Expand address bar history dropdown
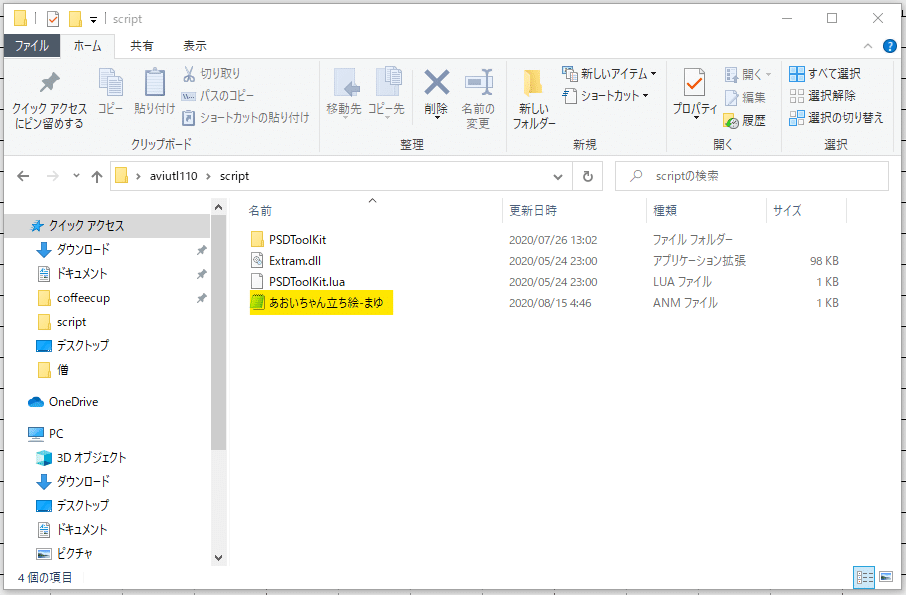 [x=558, y=176]
